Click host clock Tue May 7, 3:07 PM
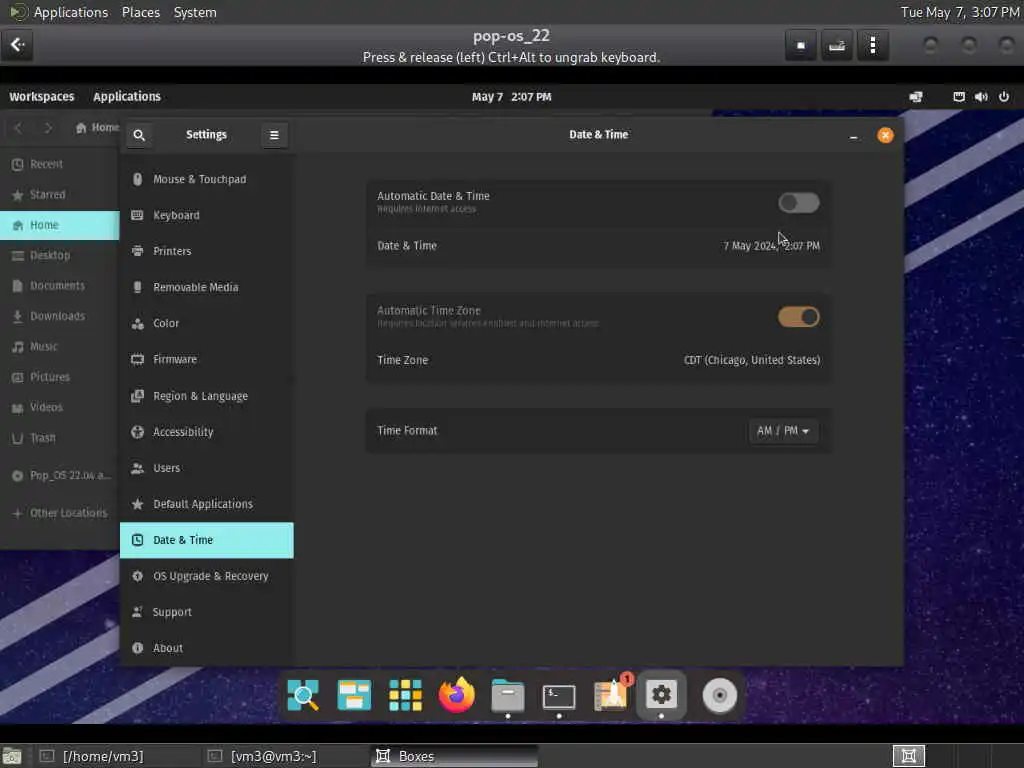The height and width of the screenshot is (768, 1024). click(x=960, y=12)
